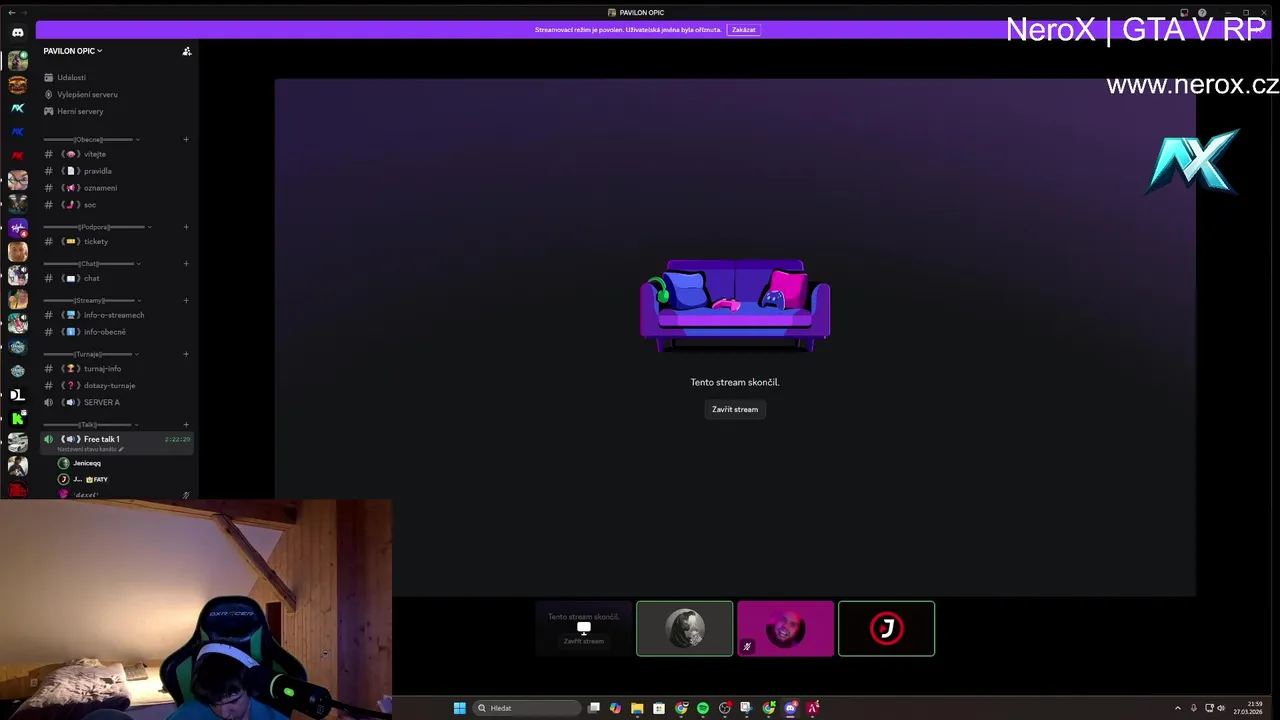1280x720 pixels.
Task: Open the green Kick server icon
Action: [17, 419]
